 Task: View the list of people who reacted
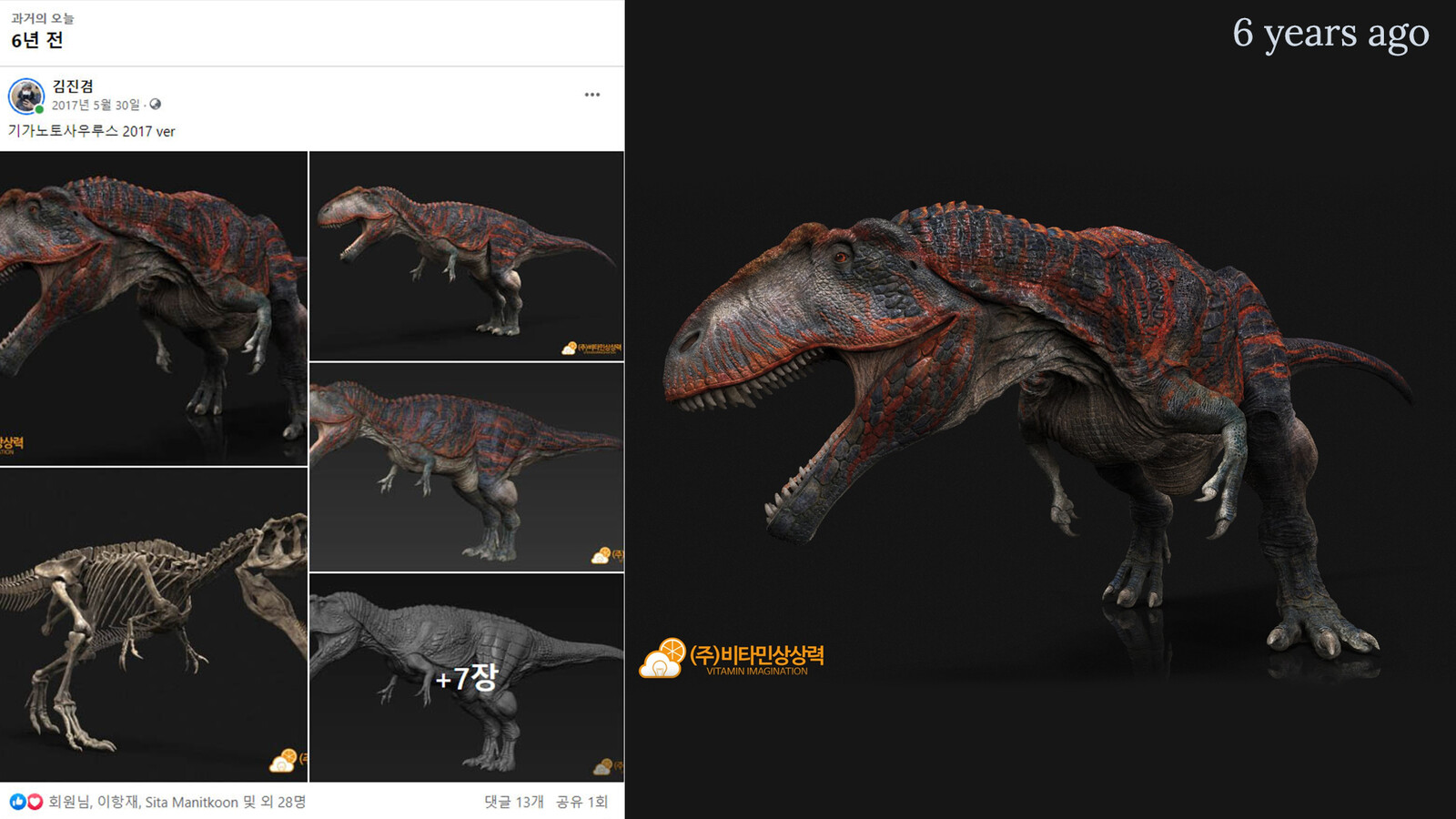point(177,802)
